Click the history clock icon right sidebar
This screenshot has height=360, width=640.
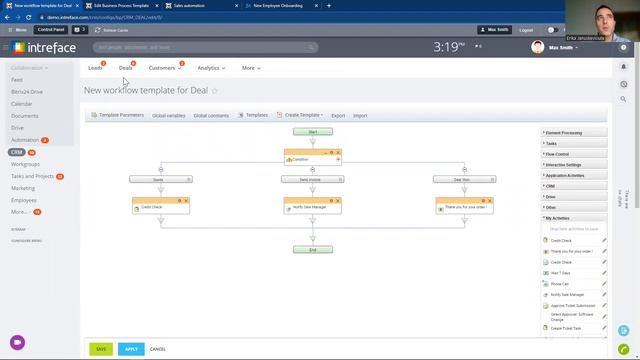click(623, 84)
